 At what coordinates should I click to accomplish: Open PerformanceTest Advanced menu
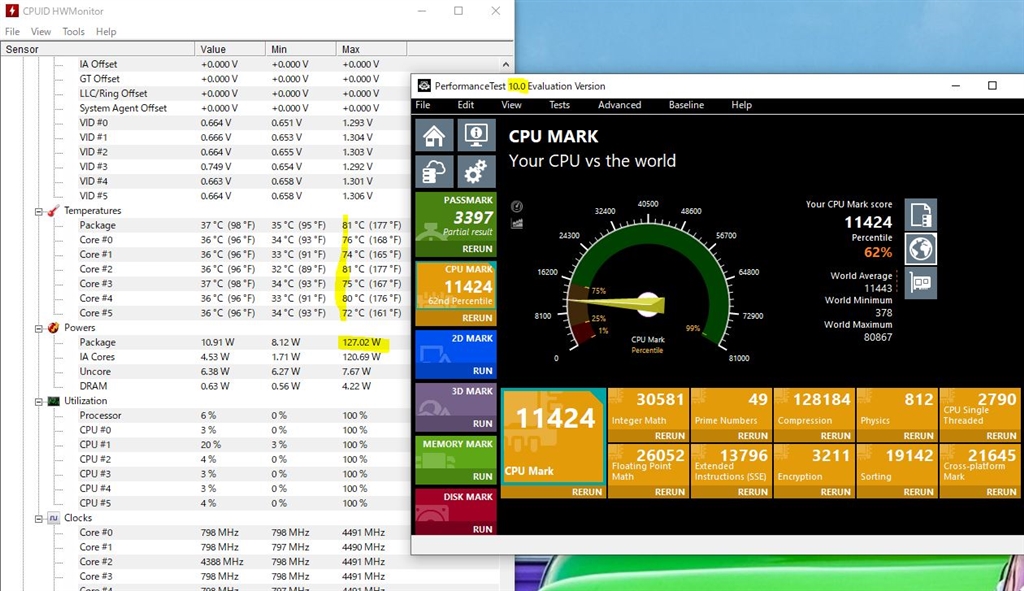(619, 104)
